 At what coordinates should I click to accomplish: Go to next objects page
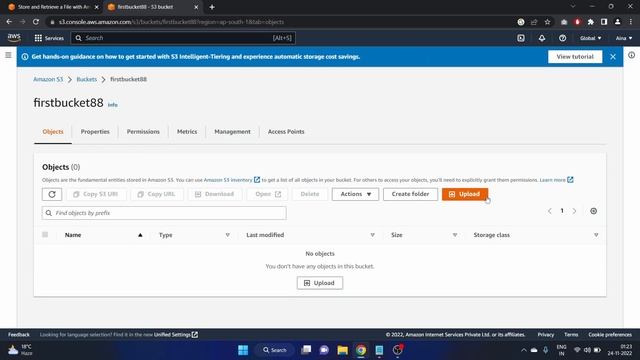pyautogui.click(x=574, y=211)
